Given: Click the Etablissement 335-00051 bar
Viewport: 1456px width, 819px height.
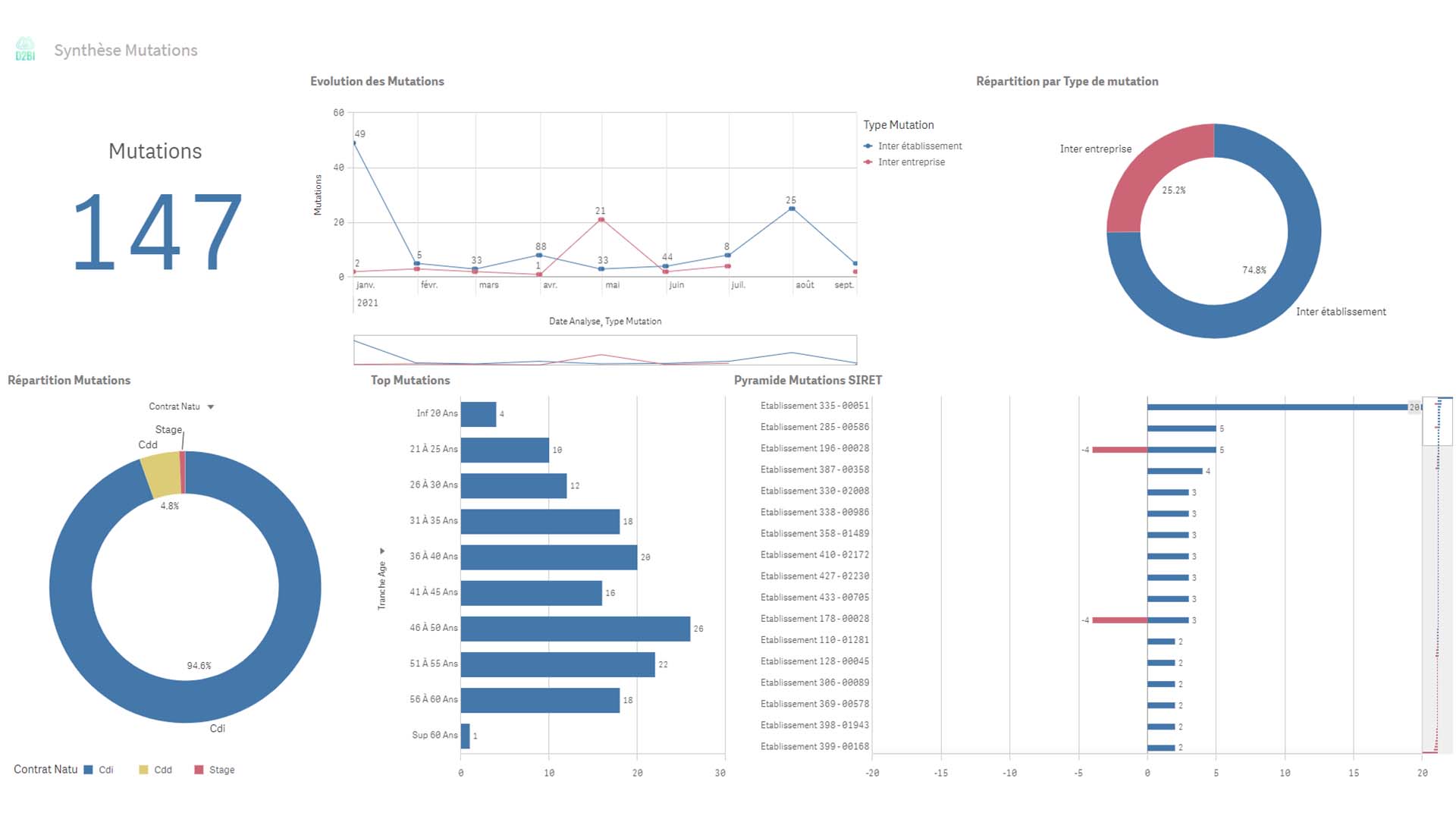Looking at the screenshot, I should tap(1278, 407).
